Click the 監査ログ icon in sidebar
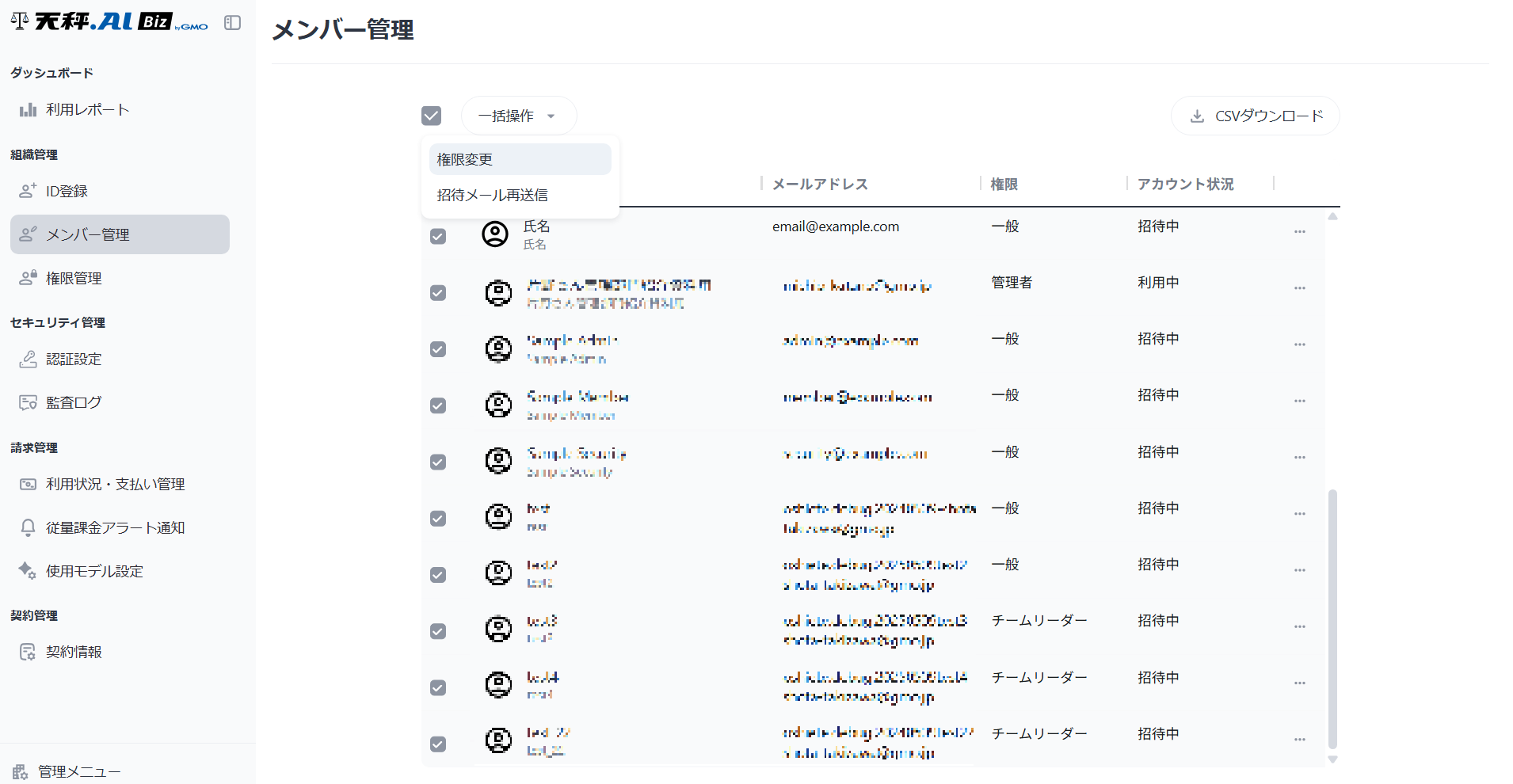 click(28, 402)
